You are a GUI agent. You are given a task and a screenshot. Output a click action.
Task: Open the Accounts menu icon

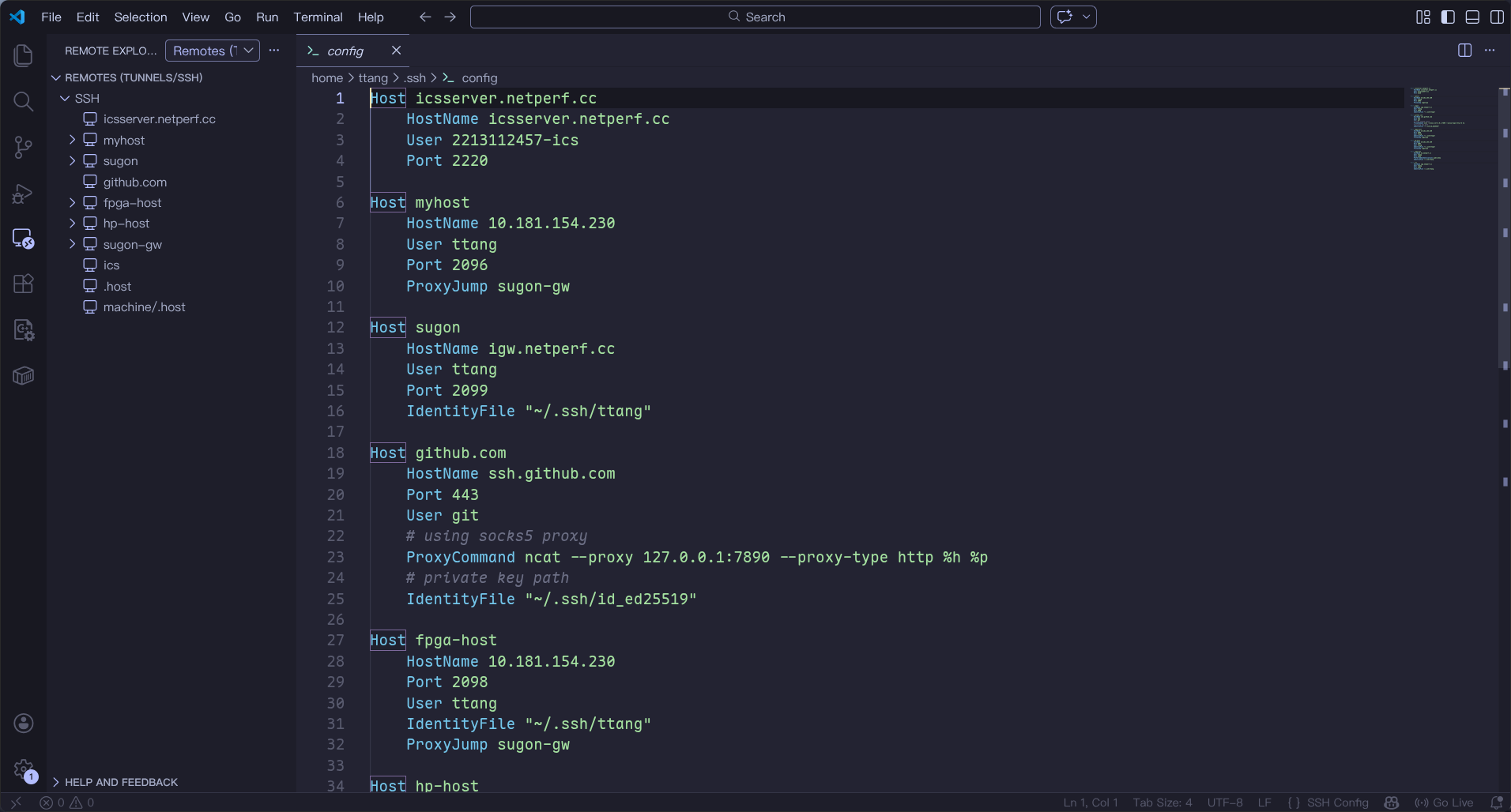[24, 723]
